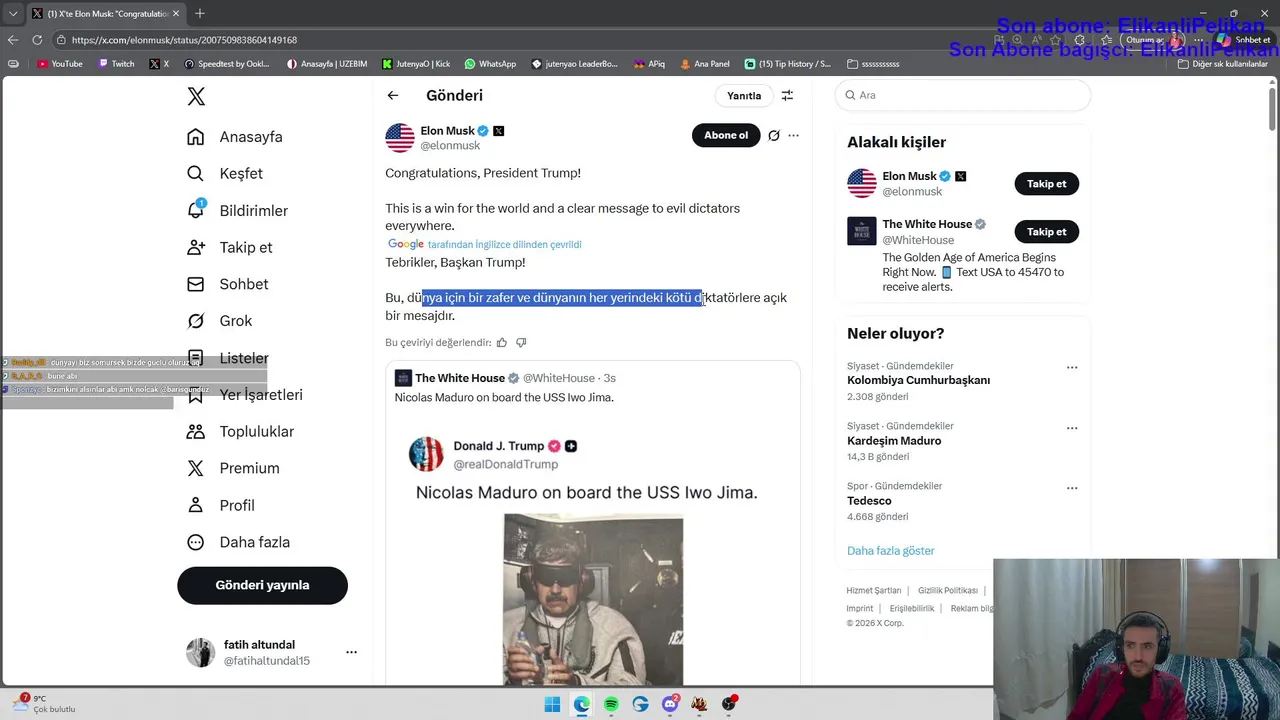1280x720 pixels.
Task: Open the sssssssss bookmark folder
Action: click(873, 64)
